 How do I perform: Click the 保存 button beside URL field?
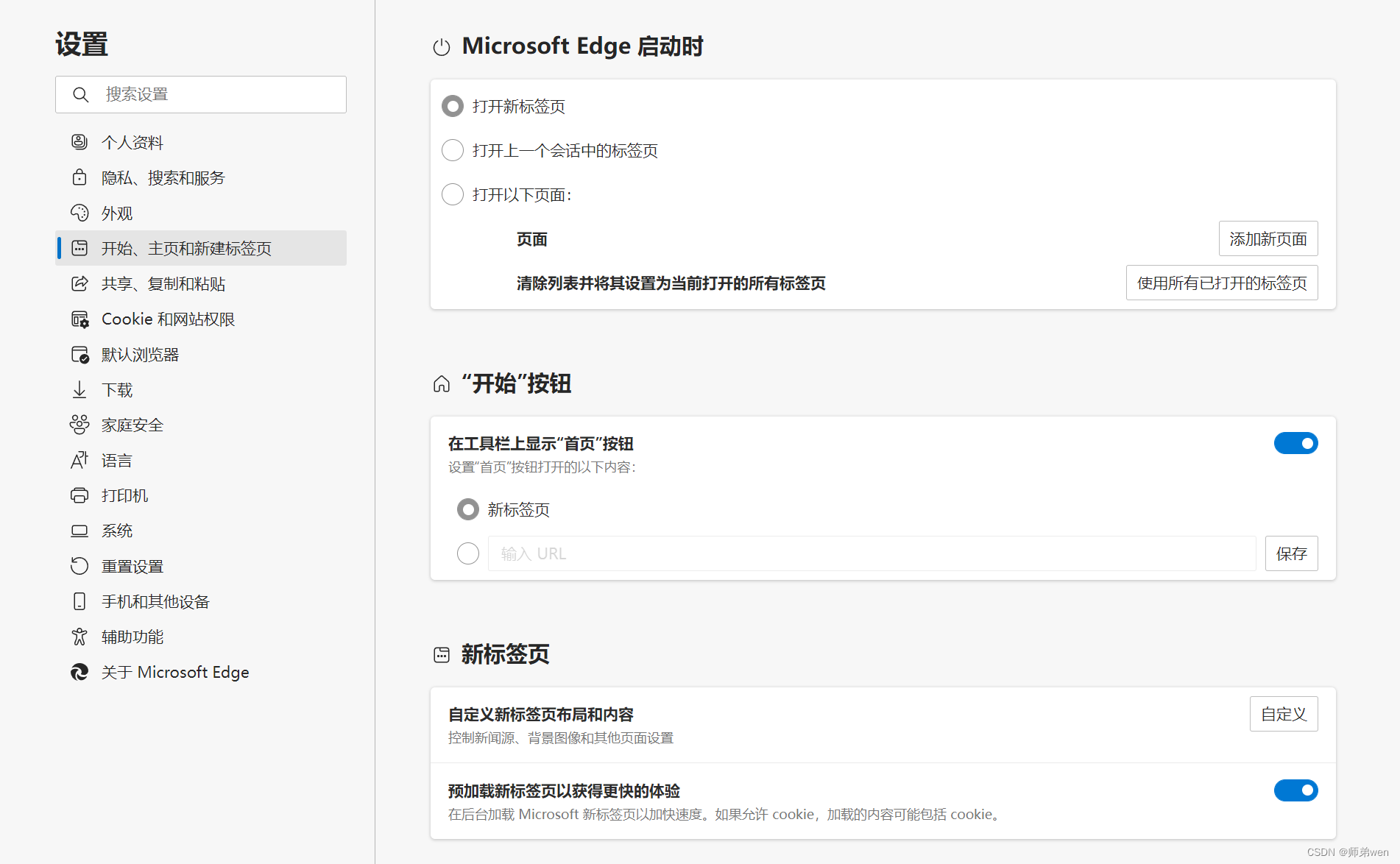click(x=1292, y=553)
